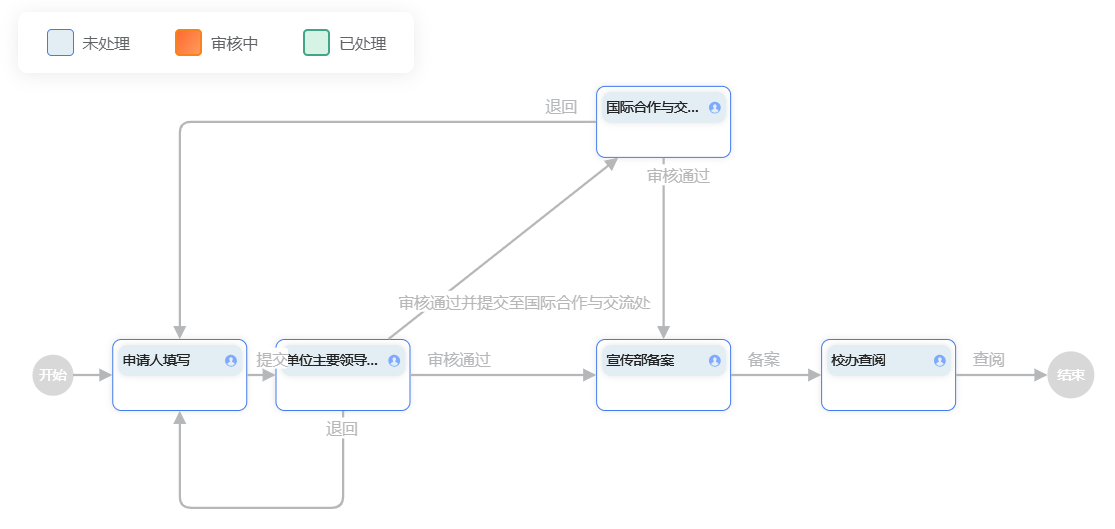
Task: Click 审核通过 label under 国际合作与交流 node
Action: point(678,176)
